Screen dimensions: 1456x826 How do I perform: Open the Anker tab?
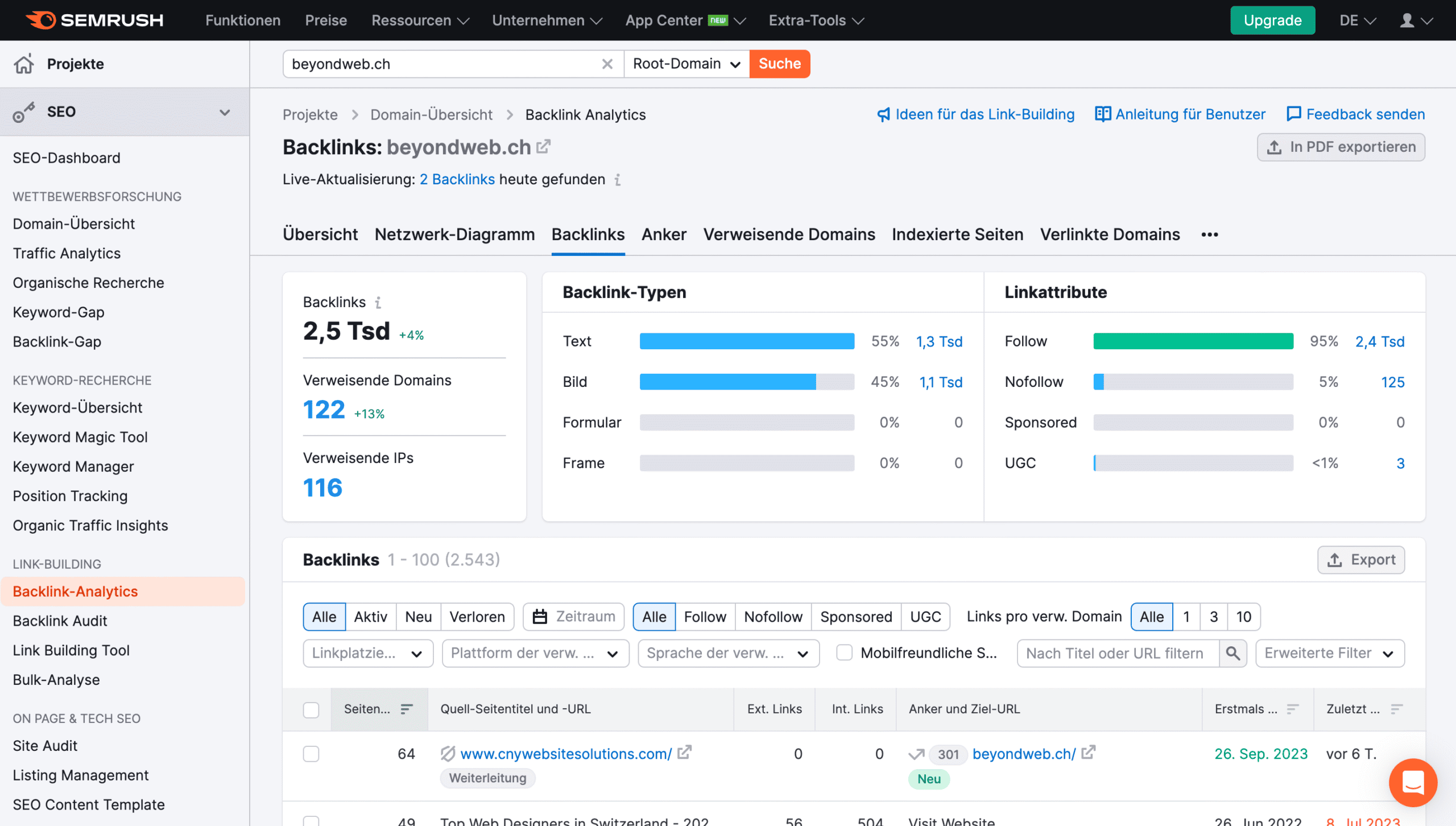(x=664, y=234)
